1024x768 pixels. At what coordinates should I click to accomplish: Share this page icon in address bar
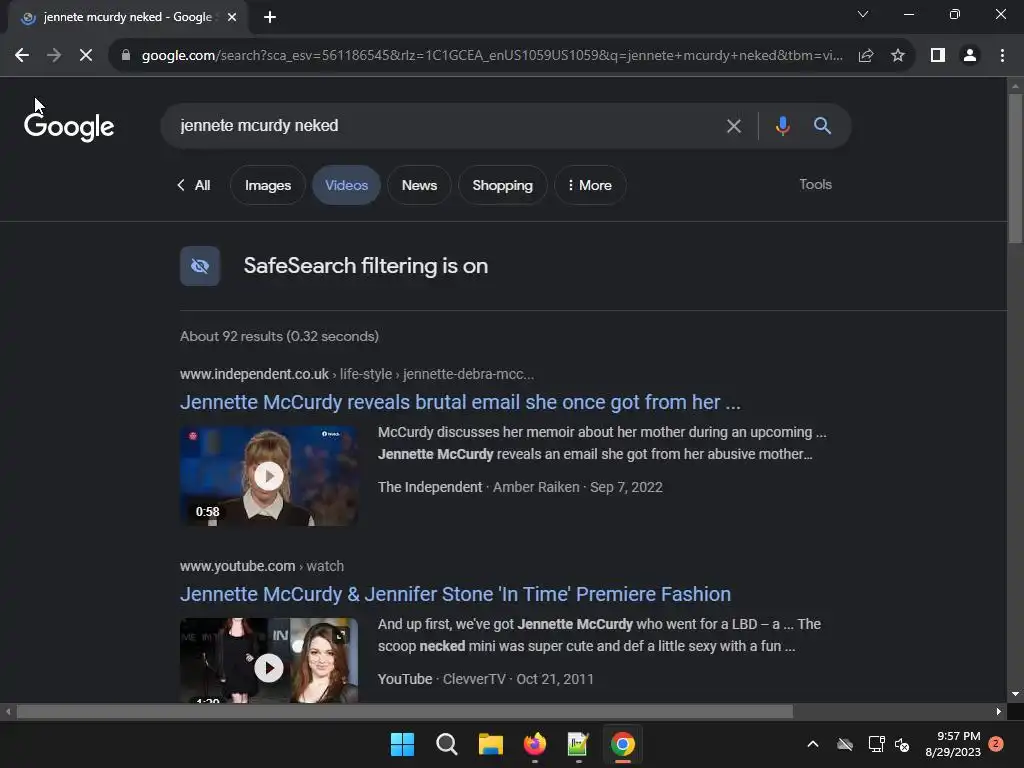click(866, 56)
